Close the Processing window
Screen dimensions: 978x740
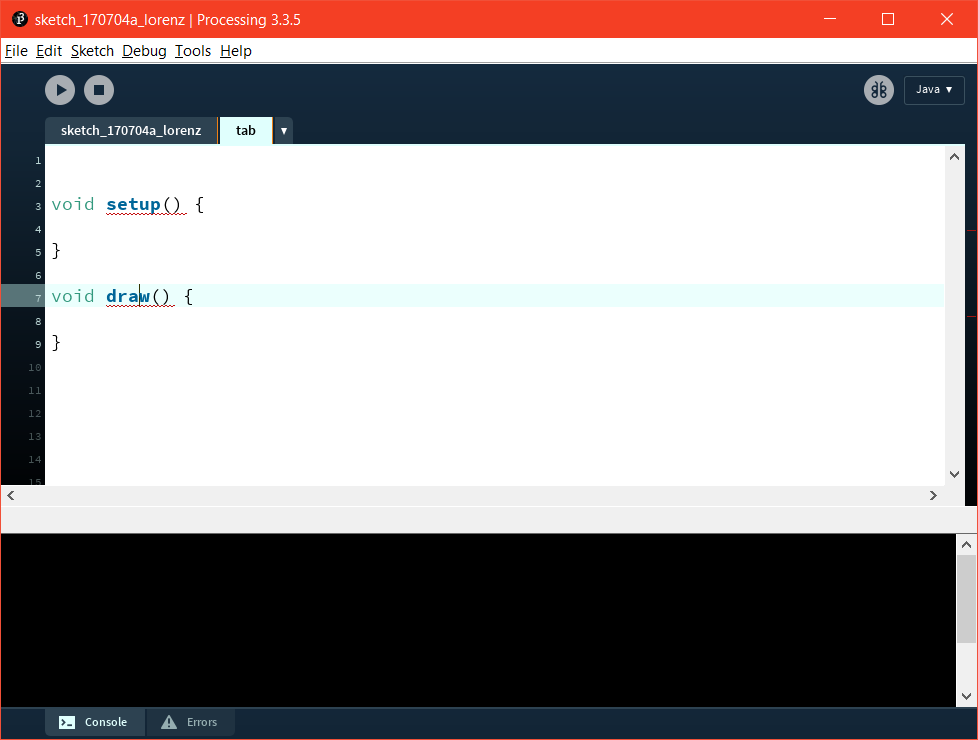[946, 19]
